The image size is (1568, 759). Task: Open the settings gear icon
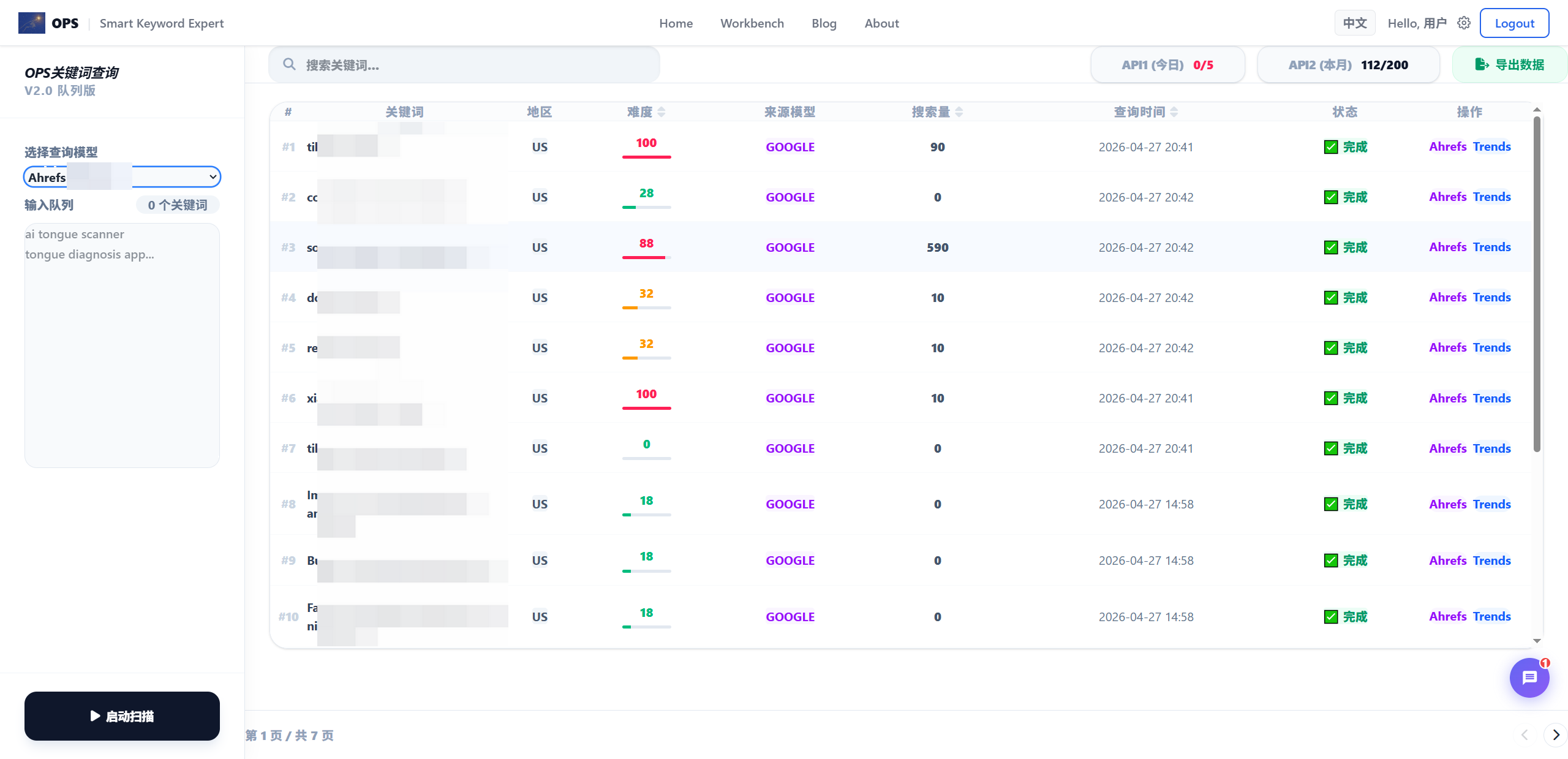tap(1464, 23)
